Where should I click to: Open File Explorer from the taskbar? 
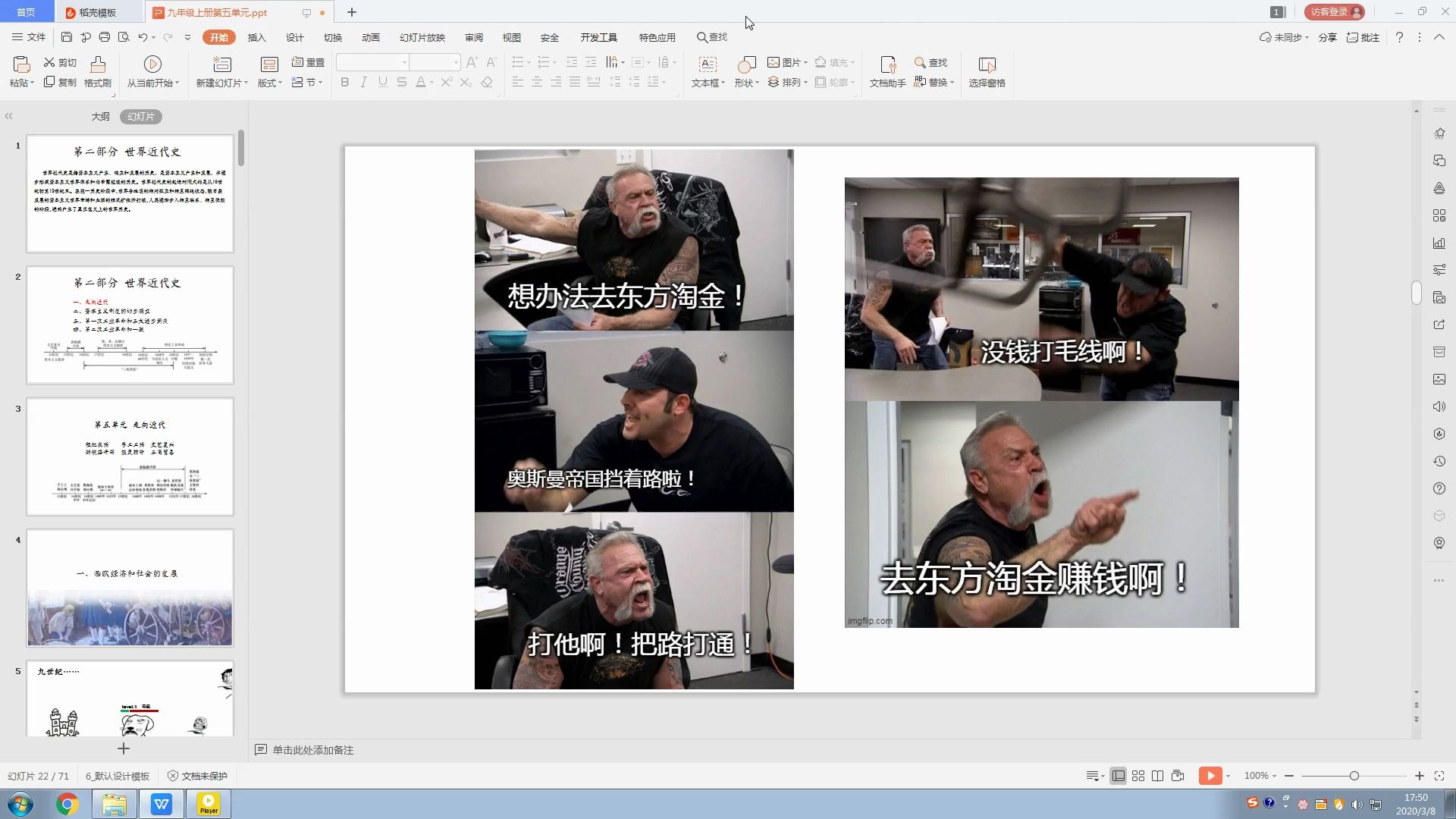[115, 804]
